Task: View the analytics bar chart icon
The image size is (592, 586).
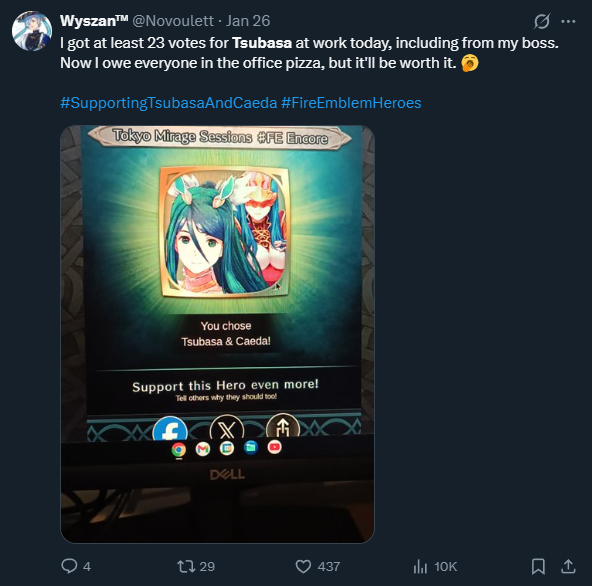Action: 420,566
